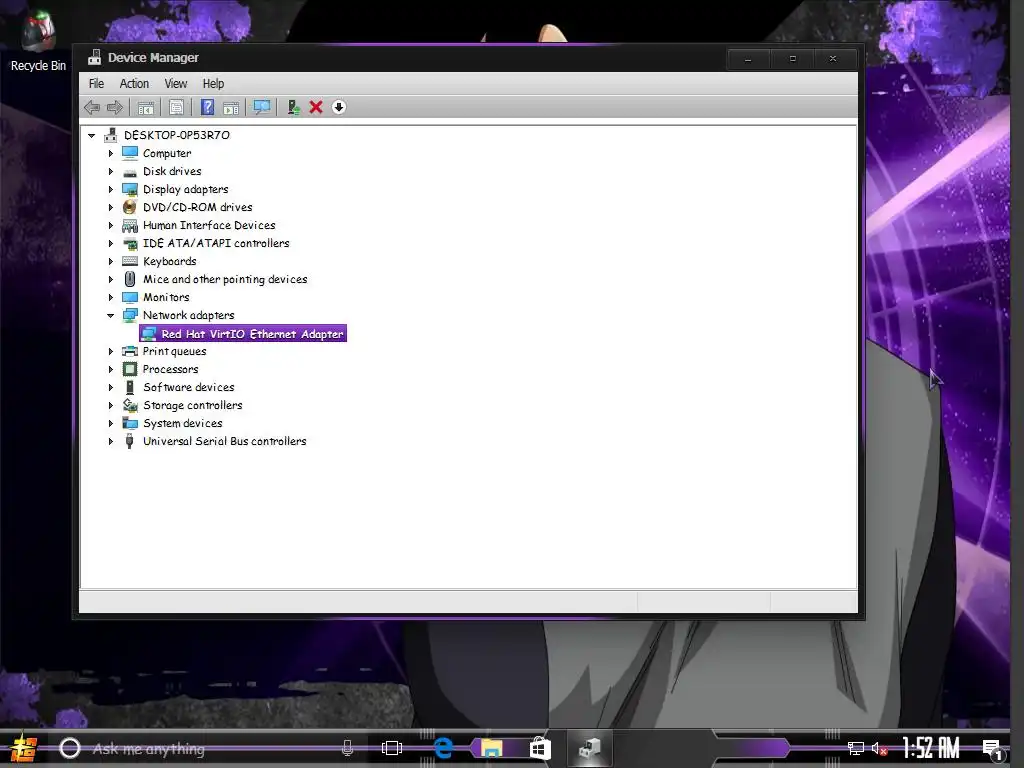
Task: Expand the DVD/CD-ROM drives category
Action: click(110, 207)
